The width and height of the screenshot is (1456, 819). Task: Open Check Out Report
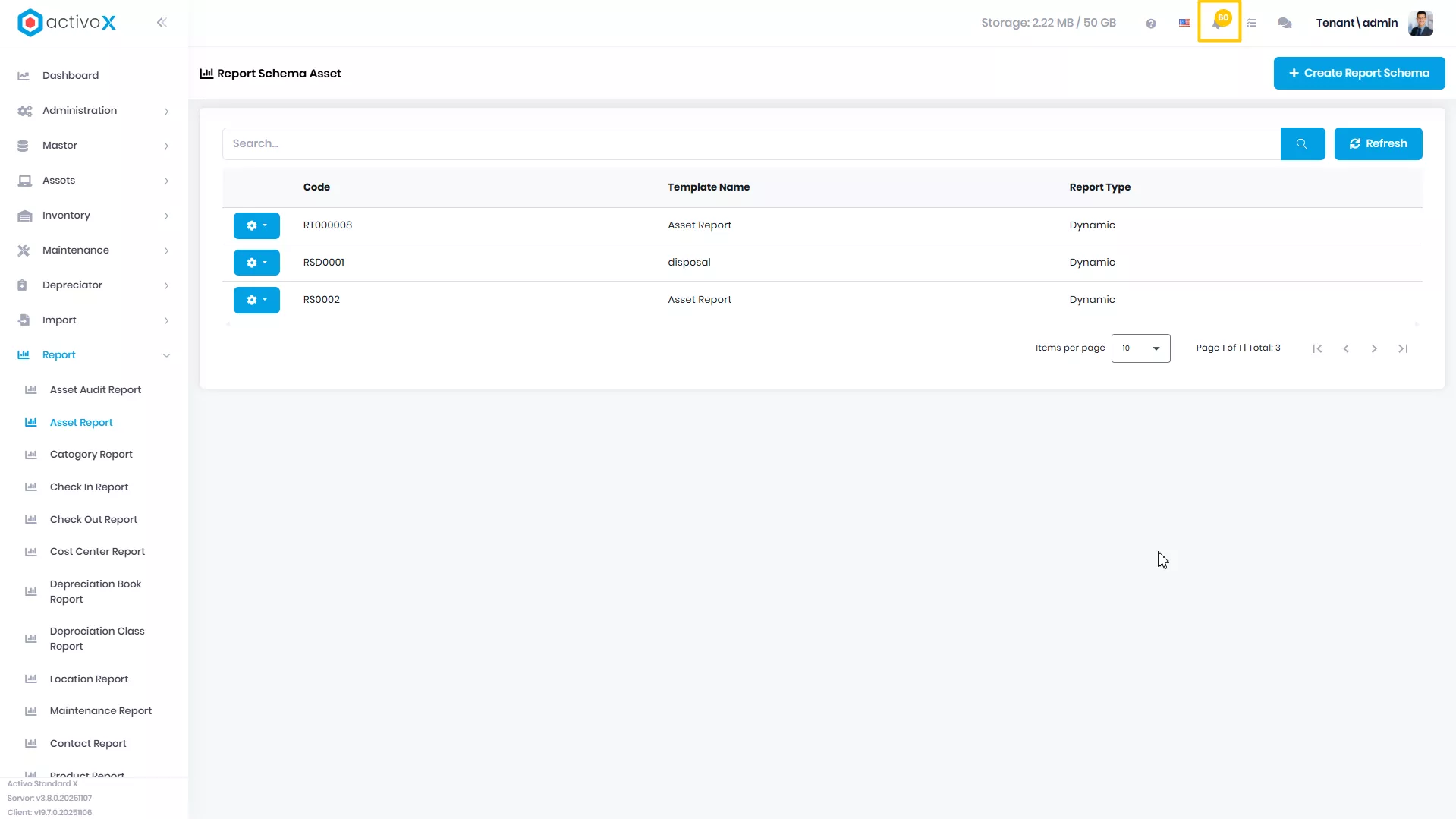(93, 520)
